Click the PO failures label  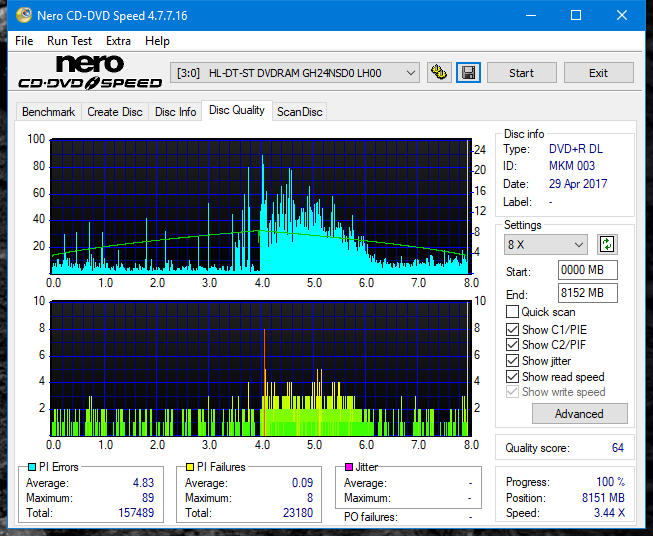(x=371, y=517)
